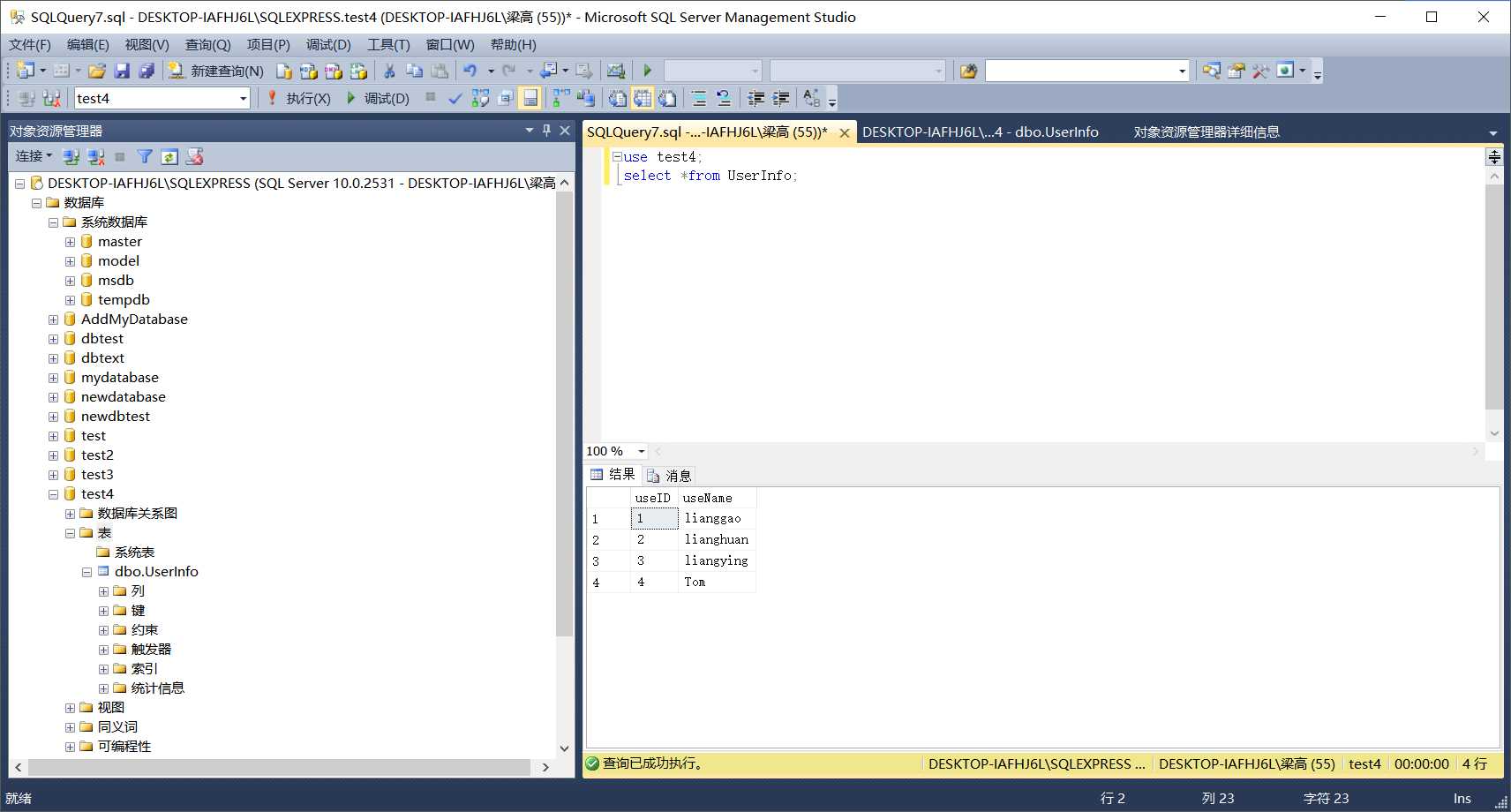The image size is (1511, 812).
Task: Click the Connect Object Explorer icon
Action: point(71,156)
